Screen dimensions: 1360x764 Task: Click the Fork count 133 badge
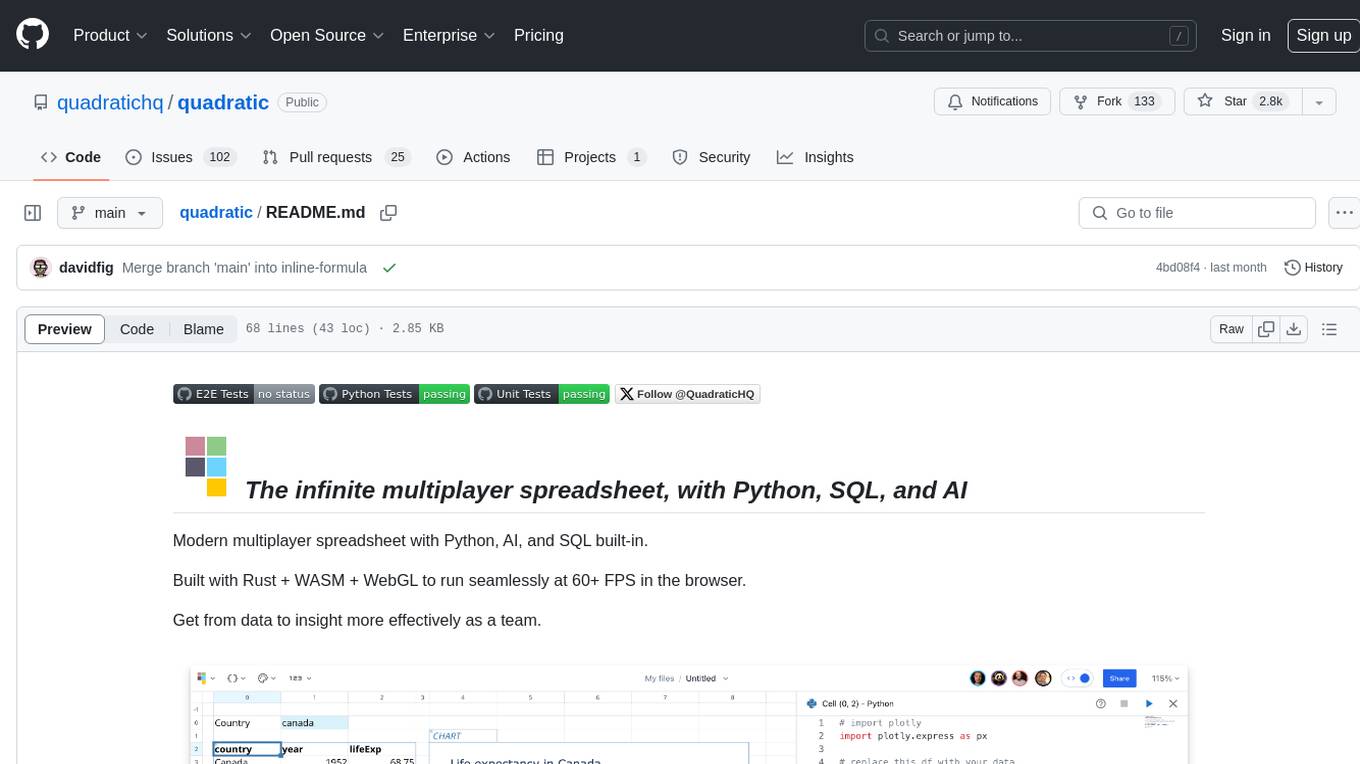1144,101
